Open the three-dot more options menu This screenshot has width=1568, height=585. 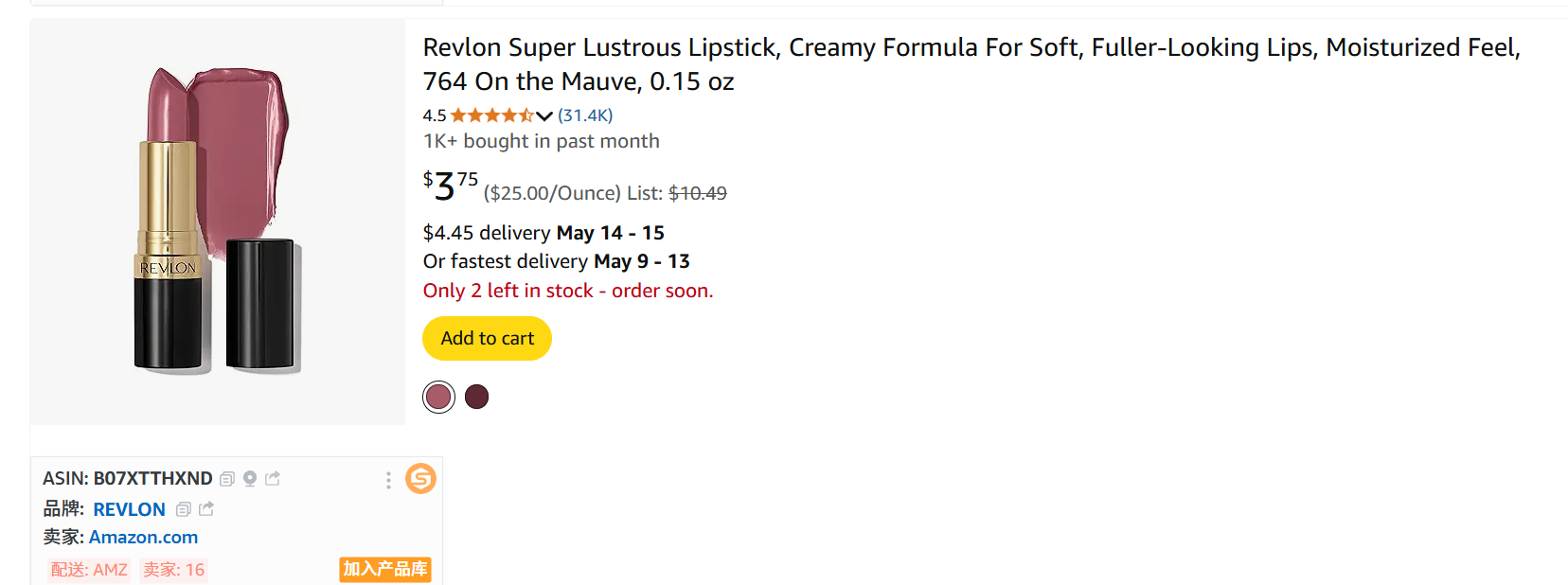pyautogui.click(x=388, y=480)
